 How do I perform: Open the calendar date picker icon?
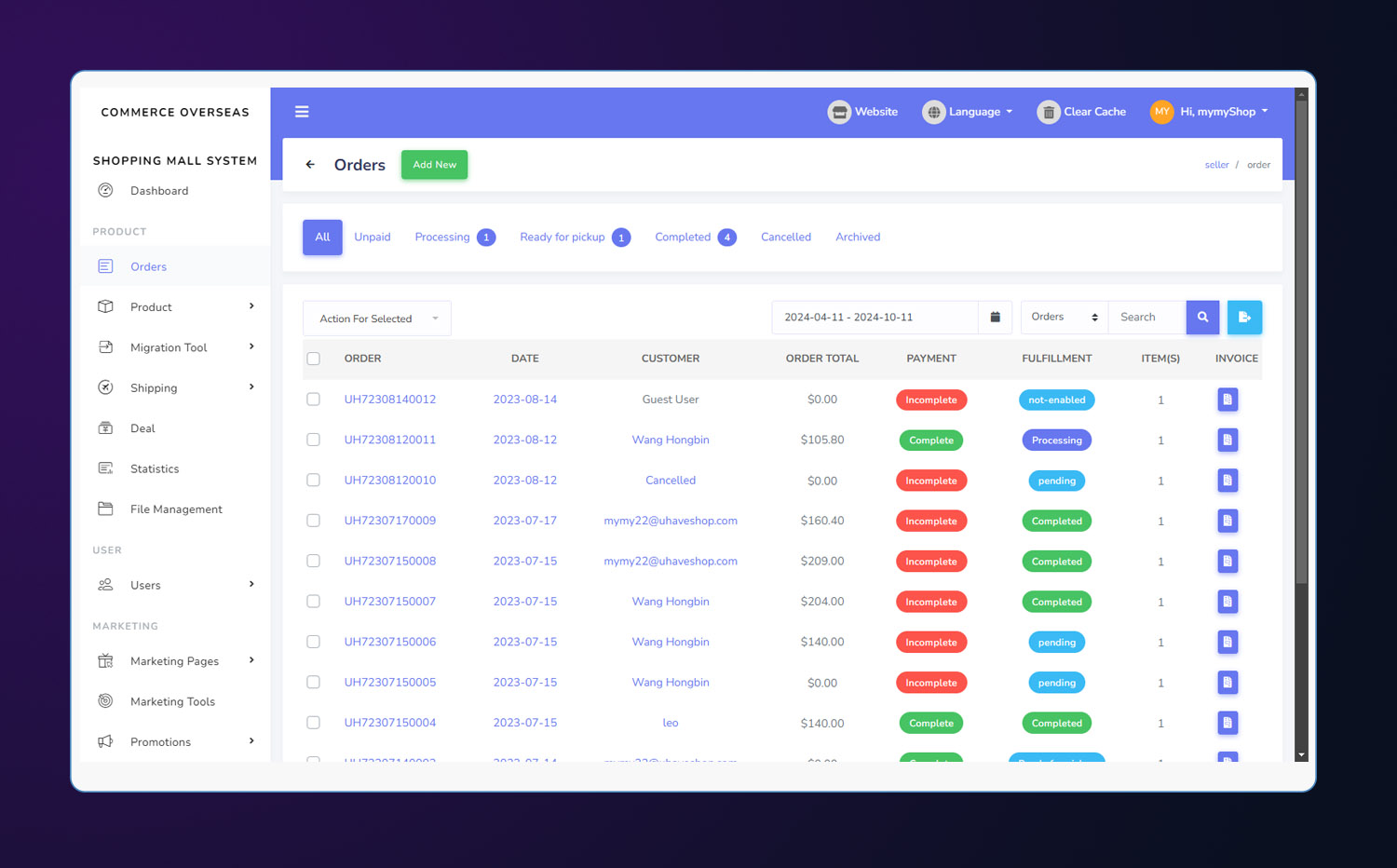pos(995,318)
